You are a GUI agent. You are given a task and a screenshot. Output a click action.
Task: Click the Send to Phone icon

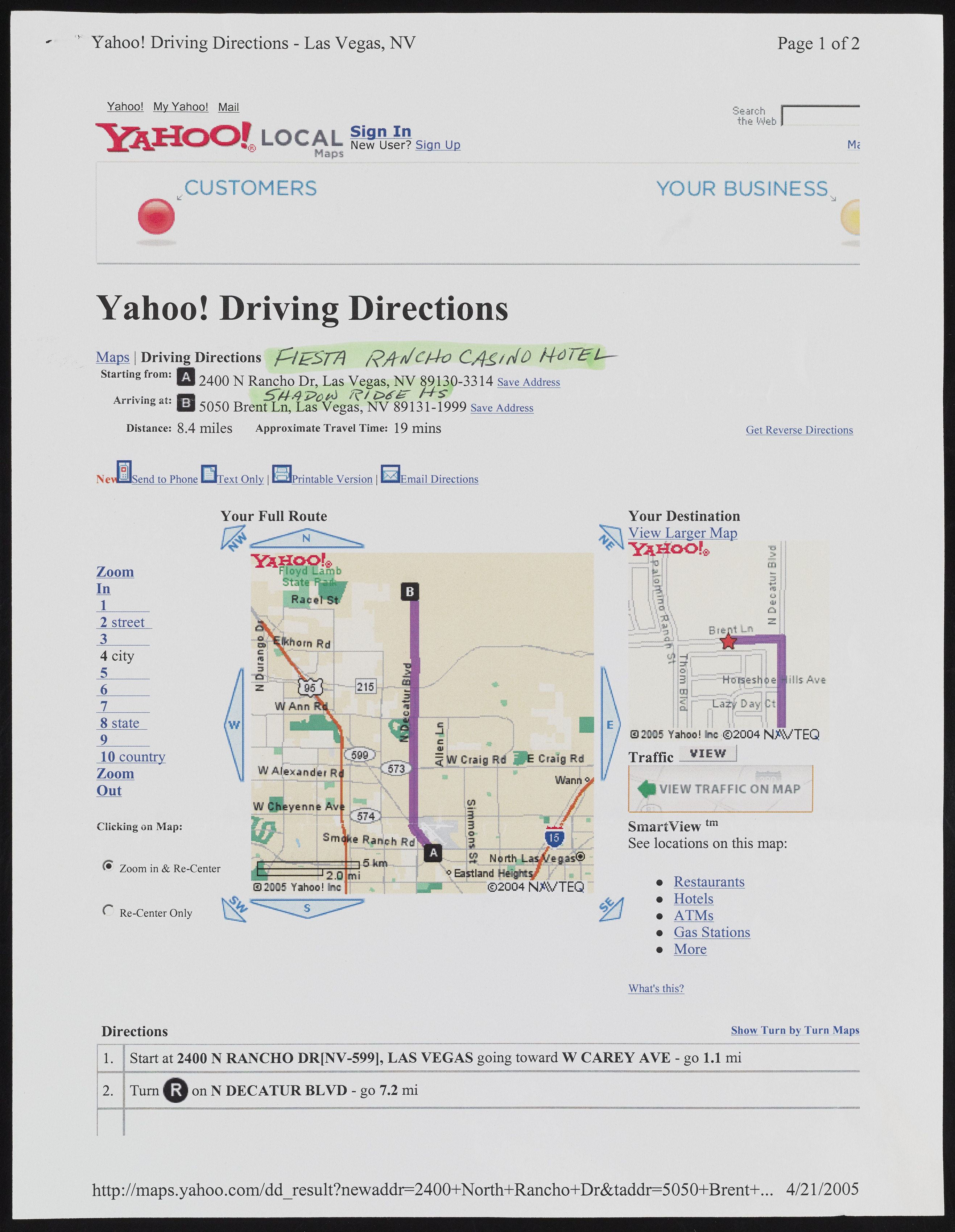[124, 472]
